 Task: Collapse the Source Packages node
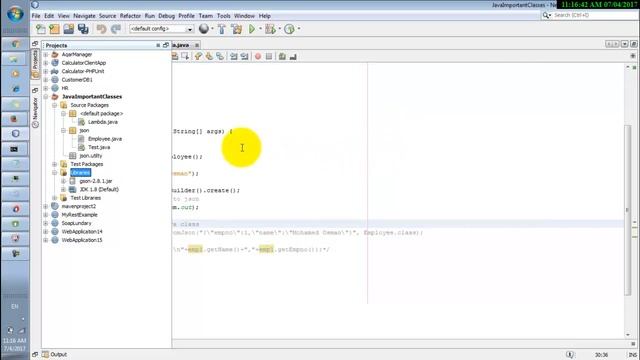(x=55, y=105)
